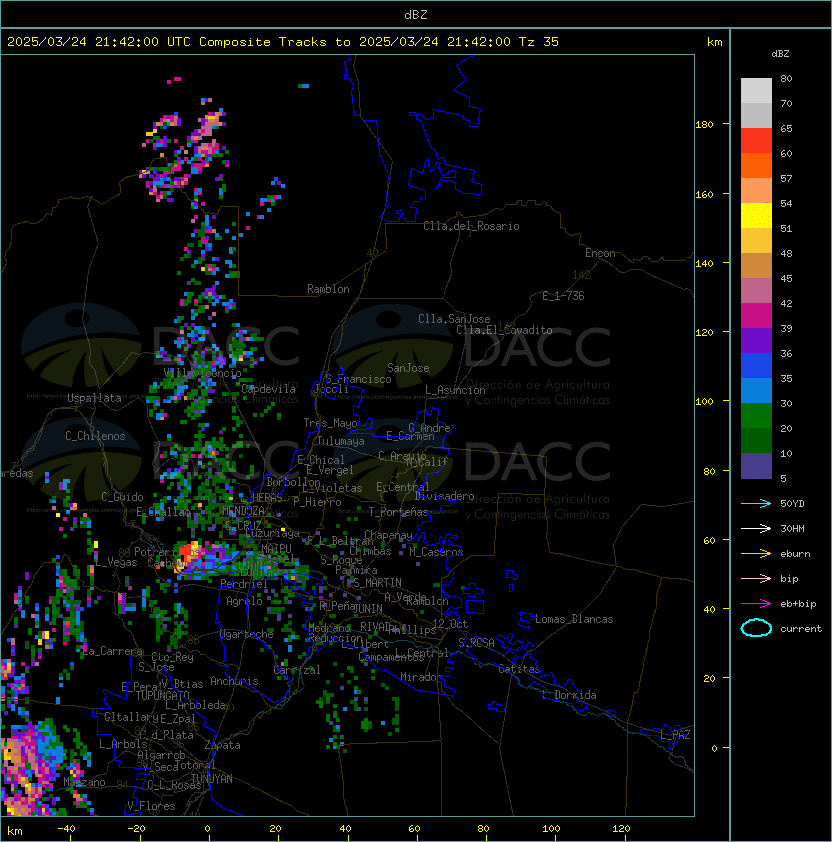This screenshot has width=832, height=842.
Task: Select the magenta 39-42 dBZ color band
Action: point(756,316)
